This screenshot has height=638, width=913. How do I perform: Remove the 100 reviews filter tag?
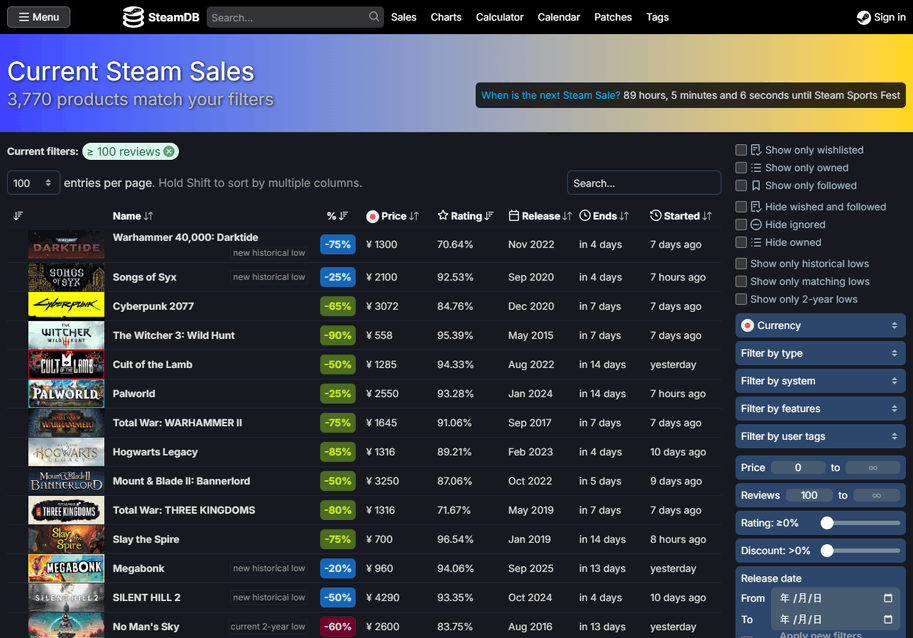point(169,152)
